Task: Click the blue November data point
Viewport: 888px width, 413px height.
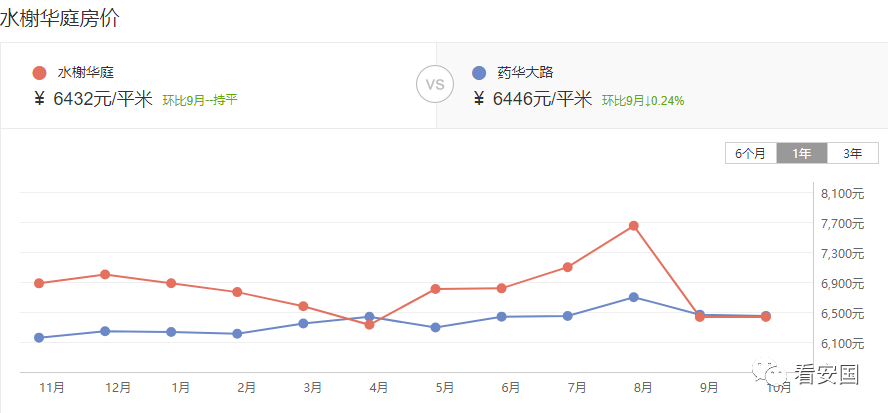Action: click(x=39, y=338)
